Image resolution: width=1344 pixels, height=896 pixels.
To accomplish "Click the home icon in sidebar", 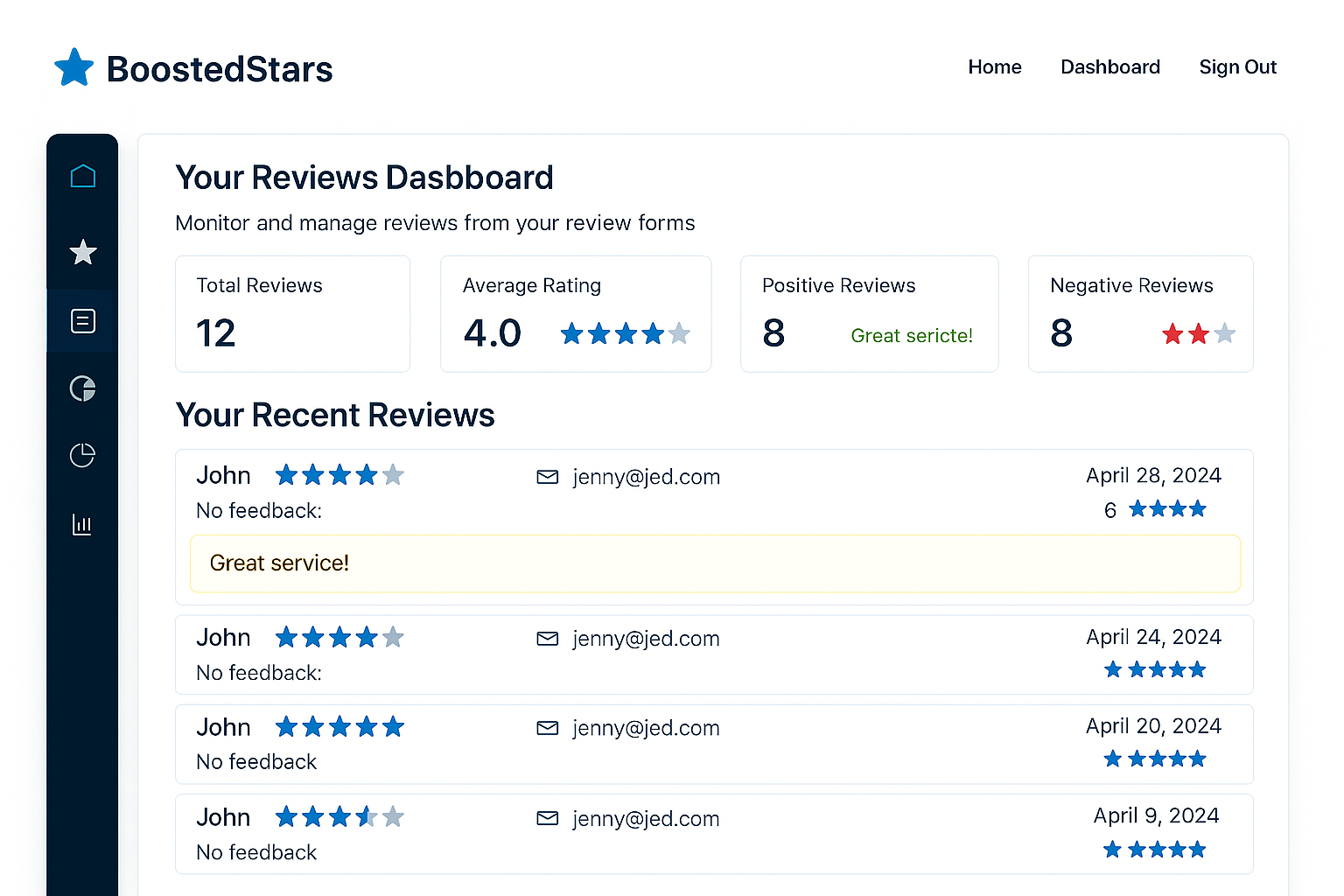I will (82, 177).
